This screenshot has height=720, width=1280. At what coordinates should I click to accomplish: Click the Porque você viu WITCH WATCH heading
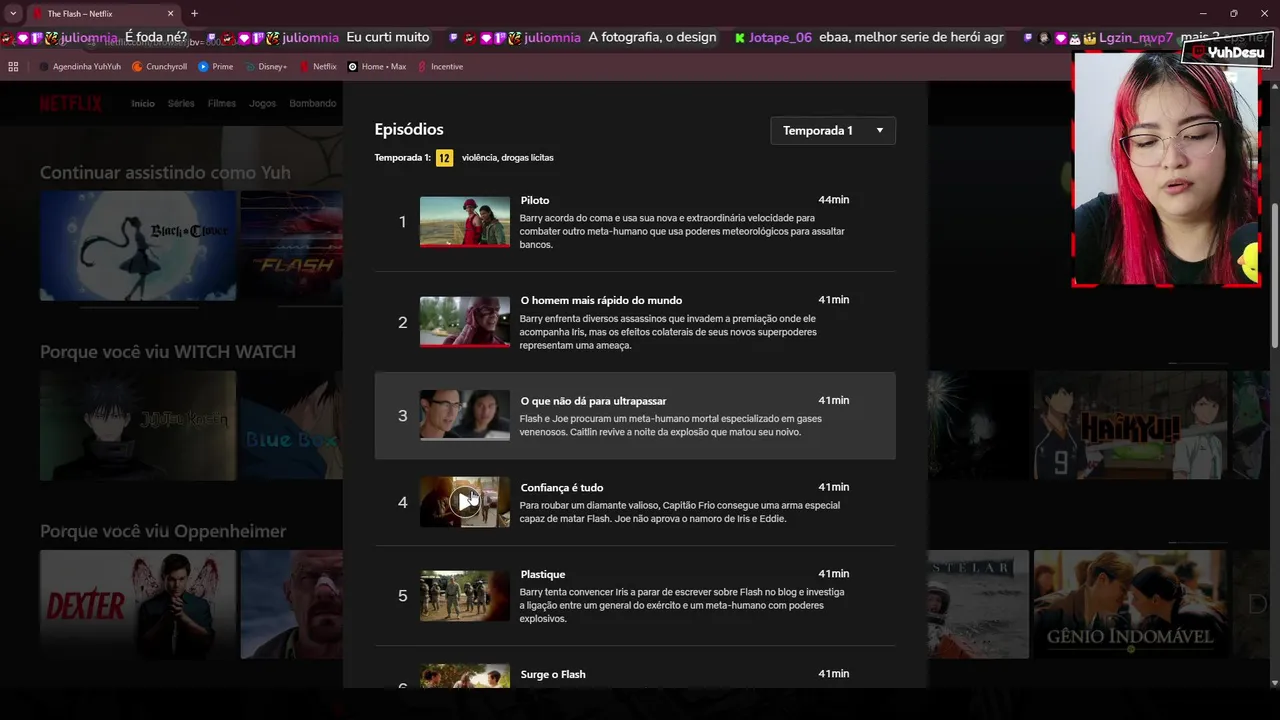(x=168, y=352)
